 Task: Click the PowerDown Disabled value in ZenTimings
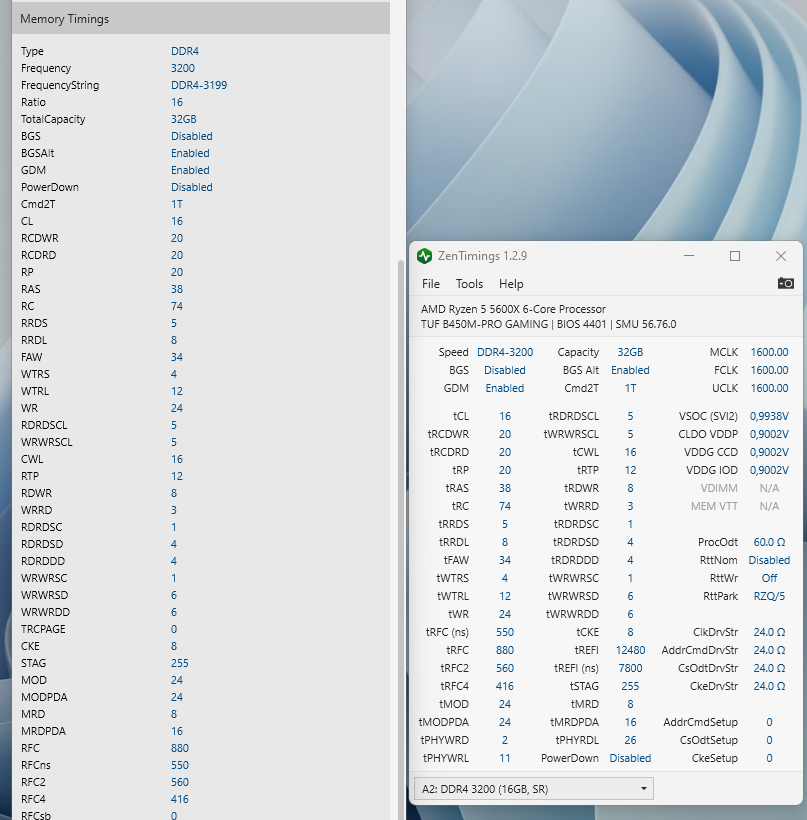[630, 758]
